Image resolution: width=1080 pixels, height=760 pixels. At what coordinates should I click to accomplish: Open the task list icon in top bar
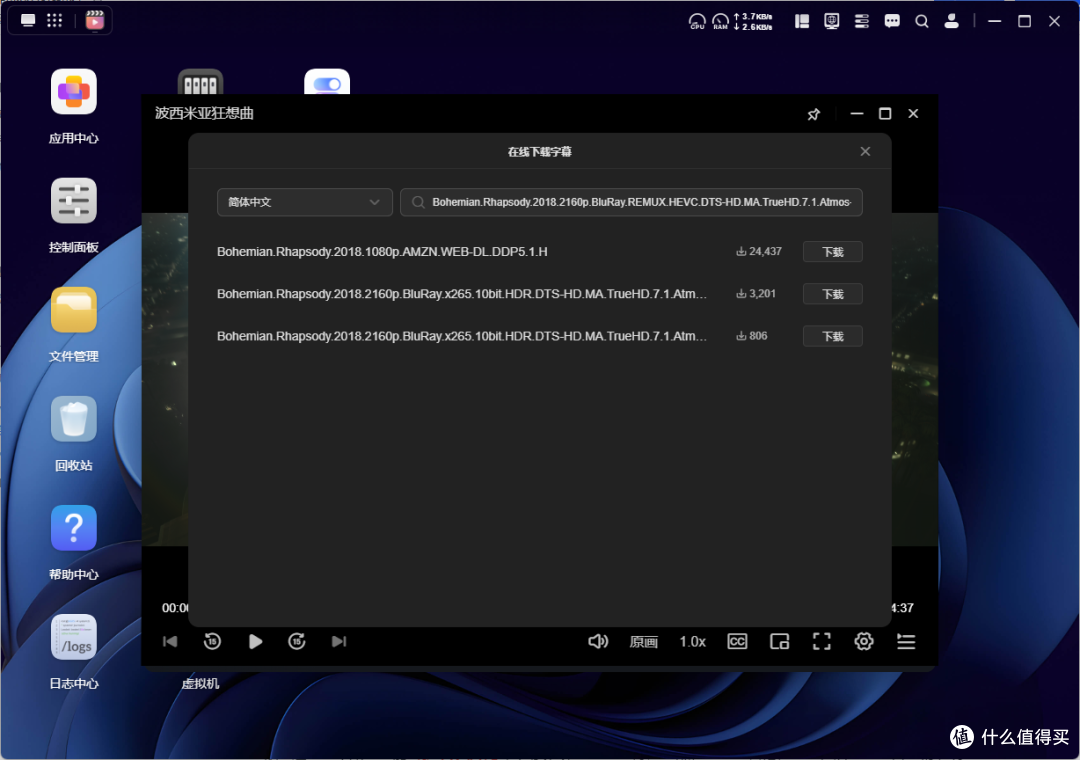(x=862, y=21)
